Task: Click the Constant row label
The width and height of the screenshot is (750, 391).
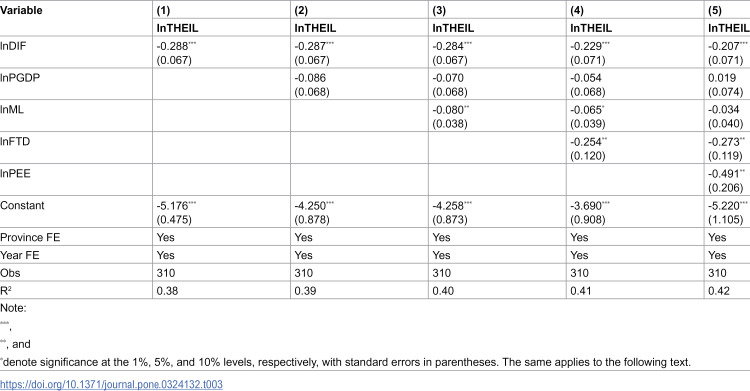Action: tap(22, 205)
